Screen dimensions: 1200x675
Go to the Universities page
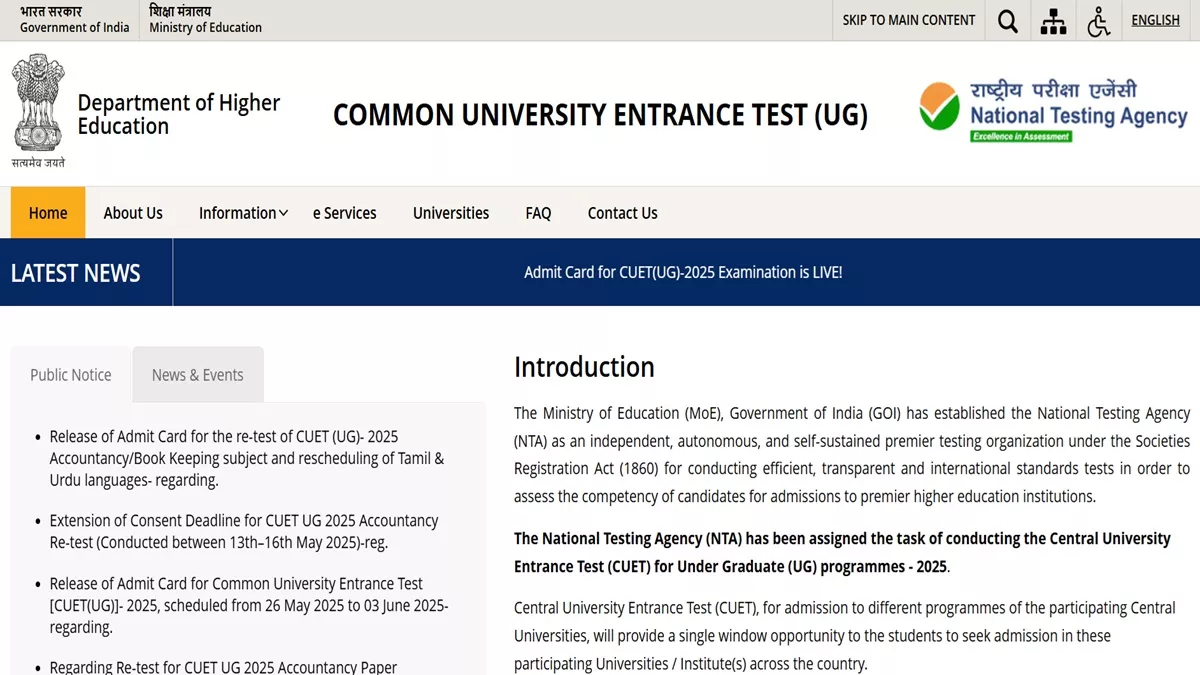tap(451, 213)
